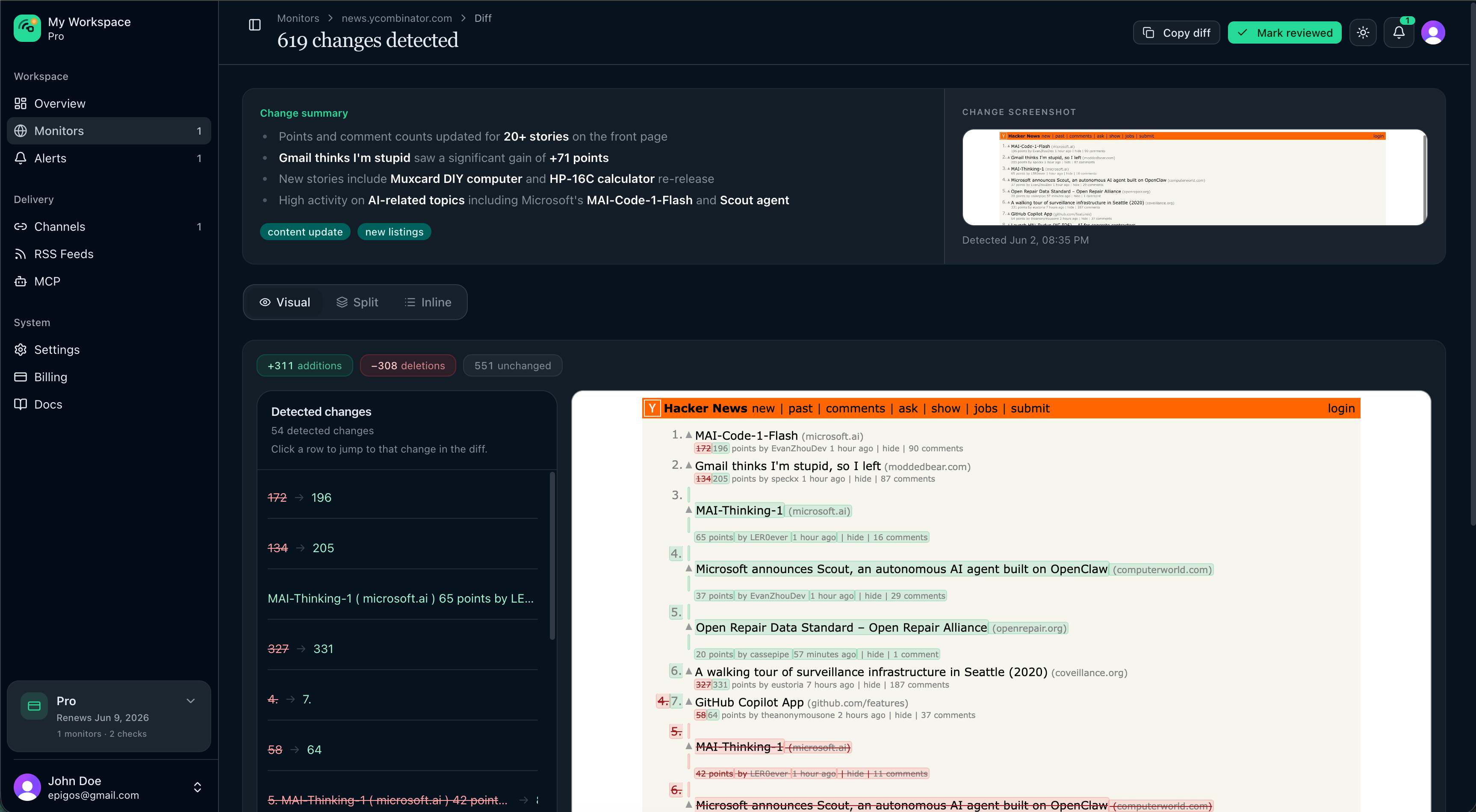Screen dimensions: 1476x812
Task: Click the Detected changes list scrollbar
Action: point(552,556)
